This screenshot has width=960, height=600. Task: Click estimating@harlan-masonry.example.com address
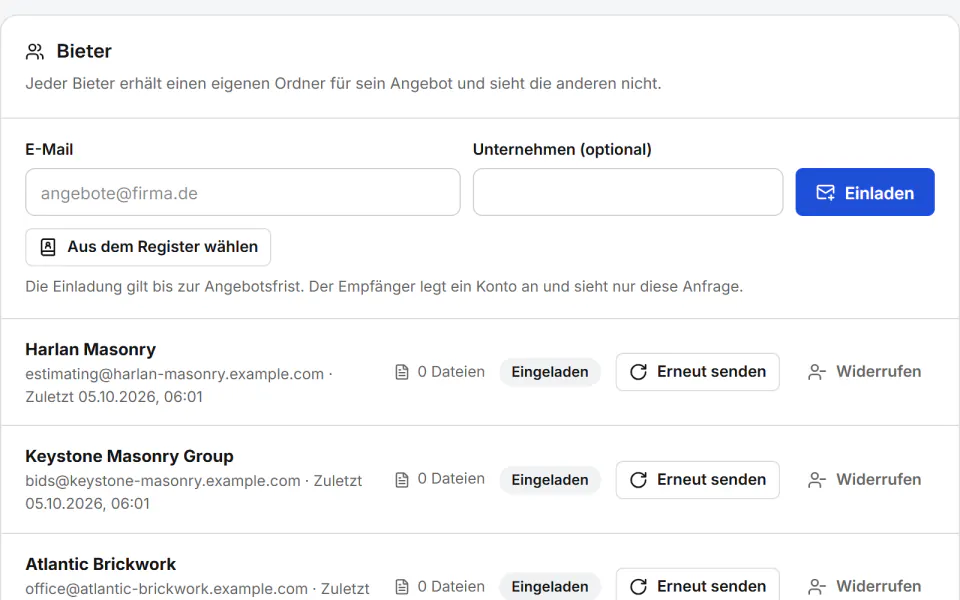(x=174, y=374)
